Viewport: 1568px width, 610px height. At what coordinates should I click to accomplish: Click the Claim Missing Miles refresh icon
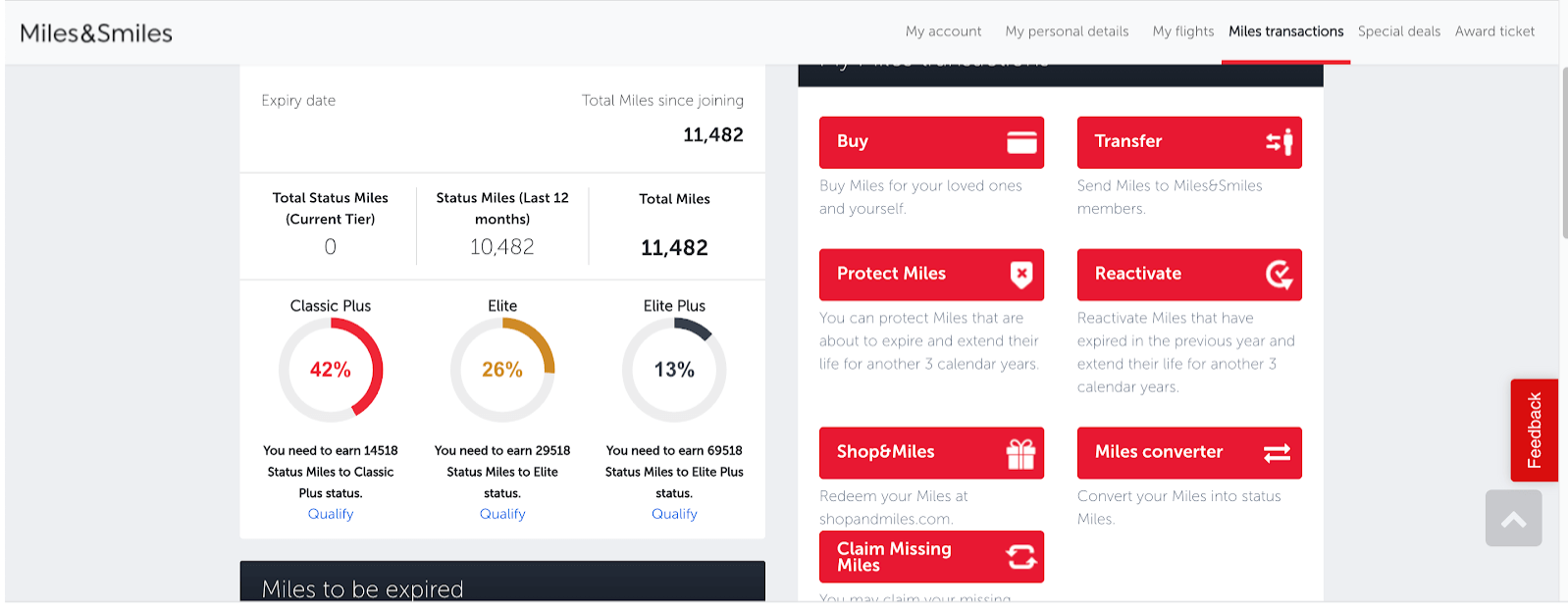[1021, 557]
